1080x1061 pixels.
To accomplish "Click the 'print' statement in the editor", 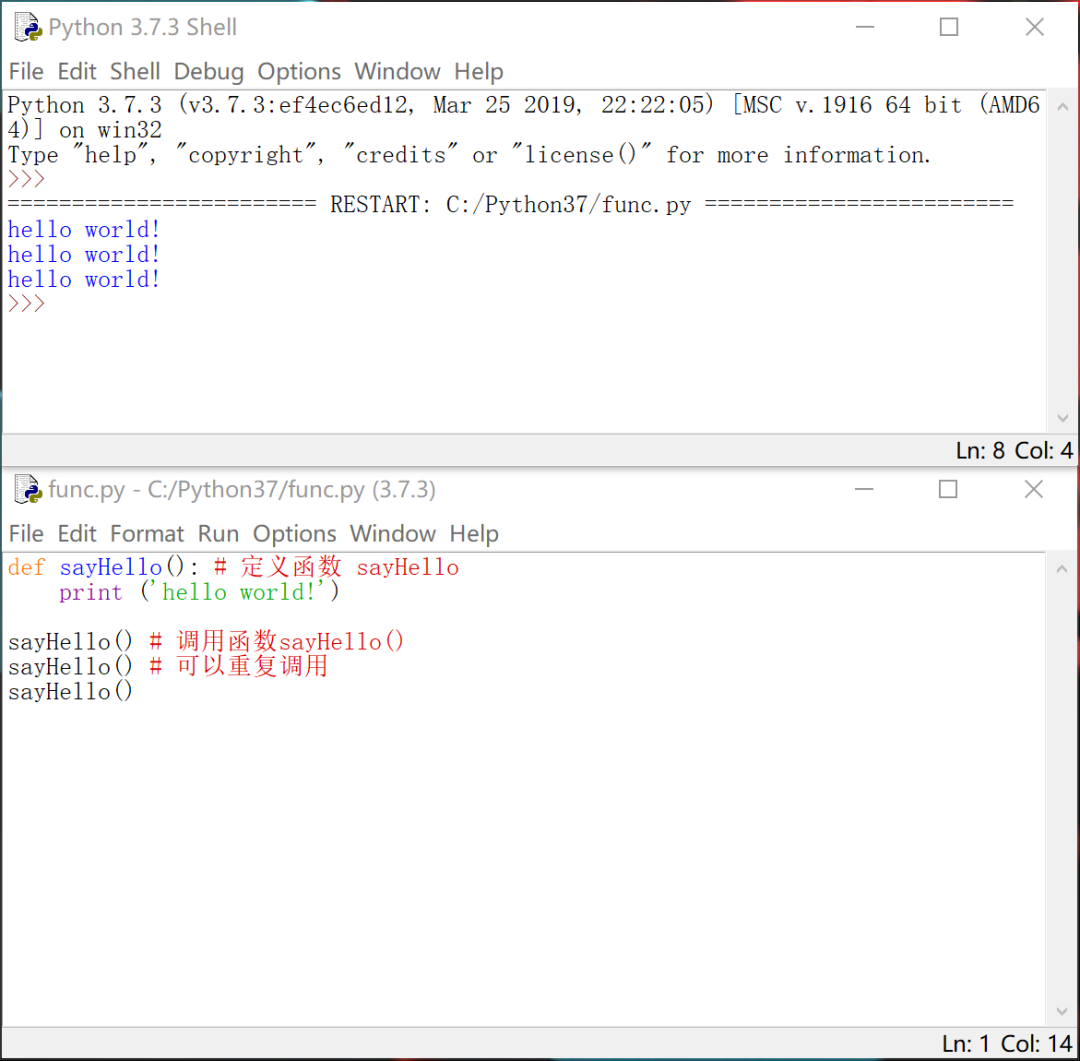I will [x=90, y=593].
